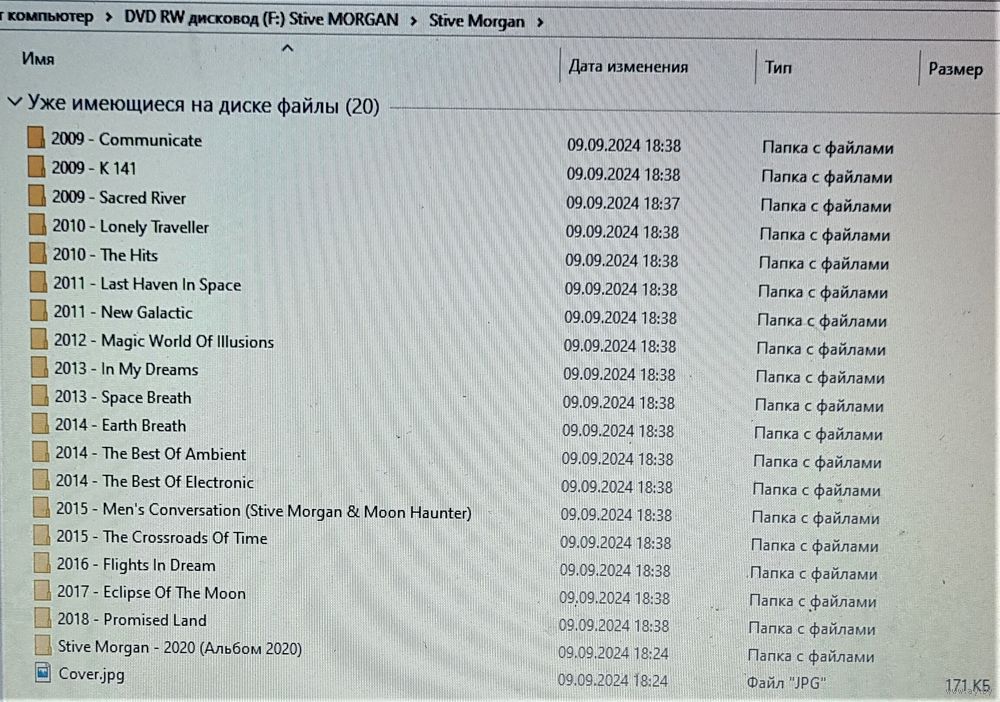Viewport: 1000px width, 702px height.
Task: Select the folder icon for 2010 - The Hits
Action: click(38, 253)
